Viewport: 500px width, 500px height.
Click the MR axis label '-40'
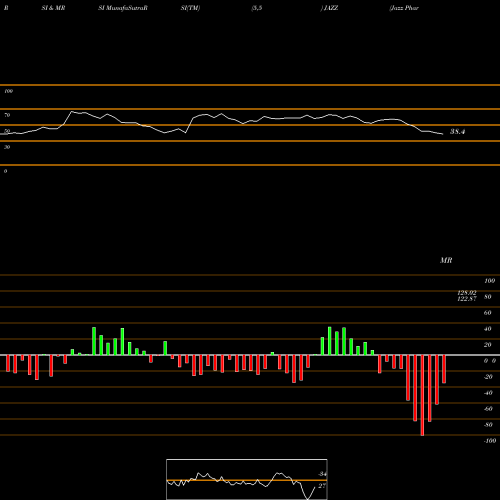(488, 393)
